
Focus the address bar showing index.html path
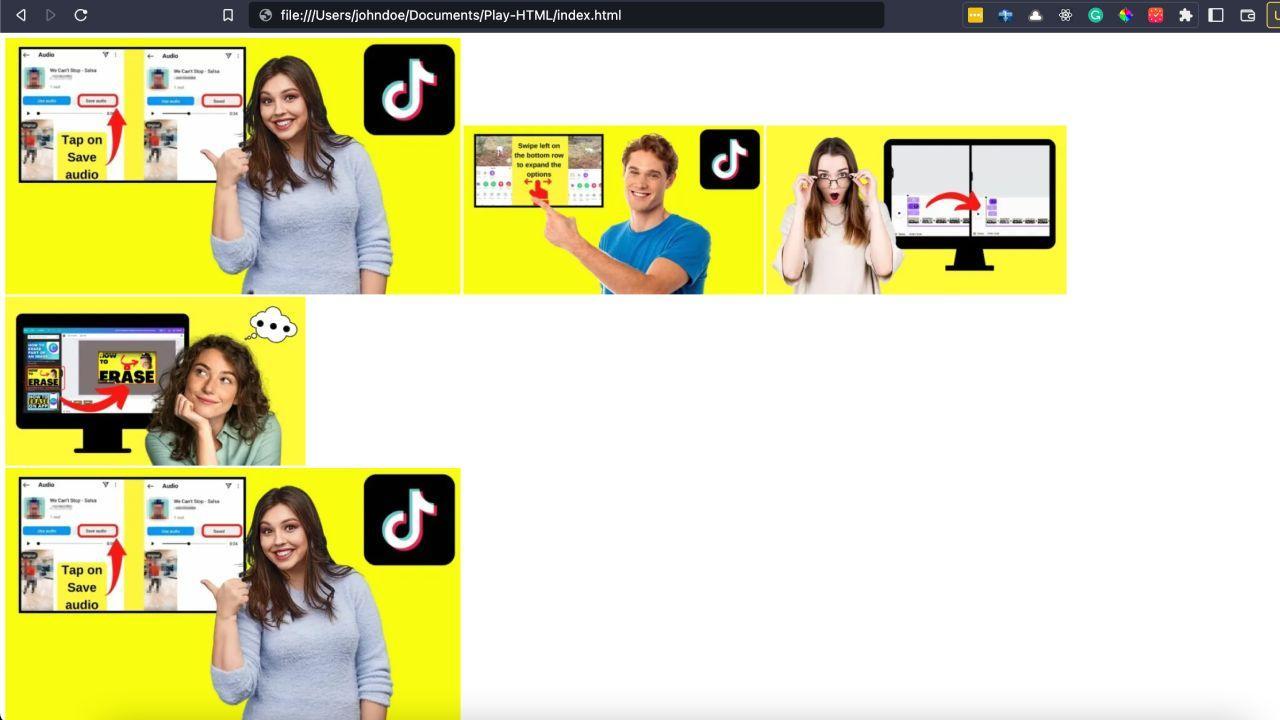click(x=566, y=15)
